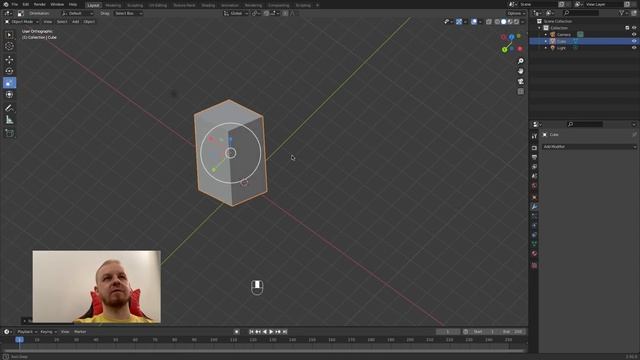Expand the Camera item in outliner
Image resolution: width=640 pixels, height=360 pixels.
(x=546, y=35)
